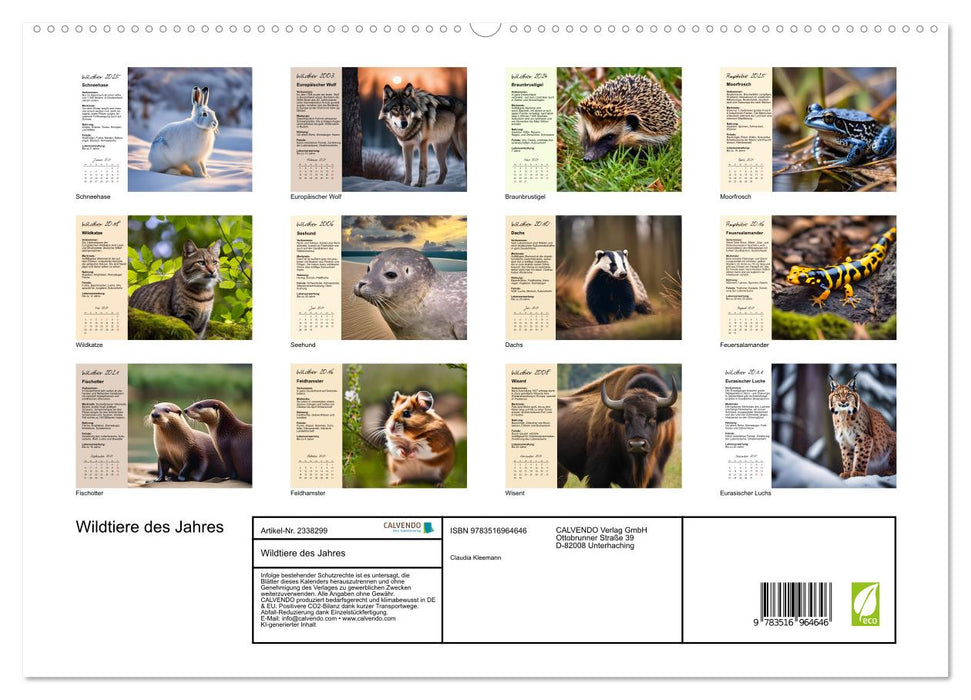Click "Wildtiere des Jahres" in info box
This screenshot has width=971, height=700.
pyautogui.click(x=303, y=553)
